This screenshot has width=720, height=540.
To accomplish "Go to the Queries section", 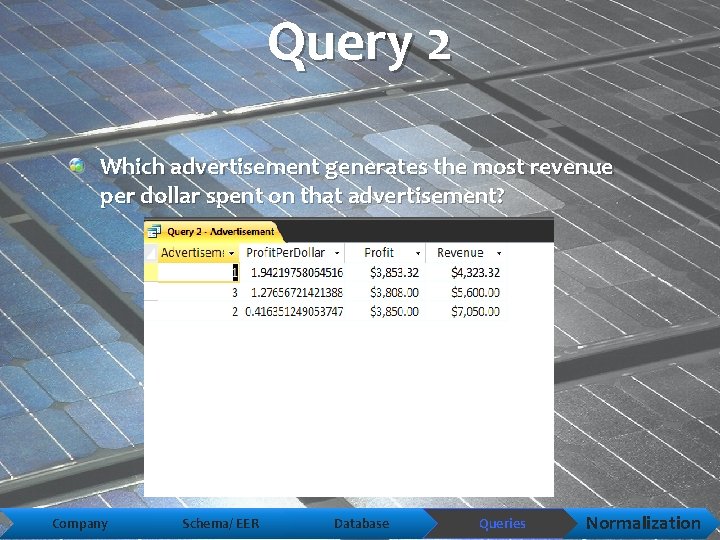I will click(x=502, y=523).
